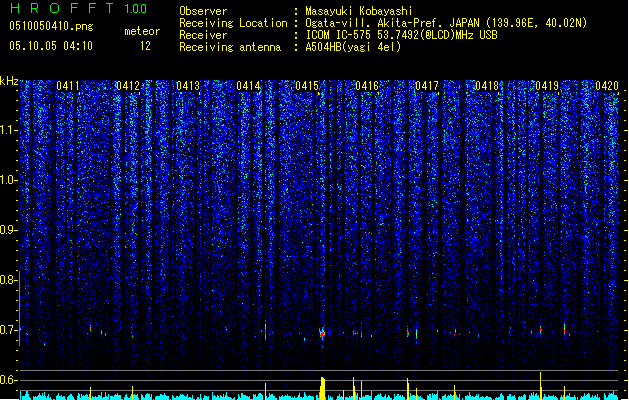The height and width of the screenshot is (400, 629).
Task: Click the 'meteor' label
Action: (142, 31)
